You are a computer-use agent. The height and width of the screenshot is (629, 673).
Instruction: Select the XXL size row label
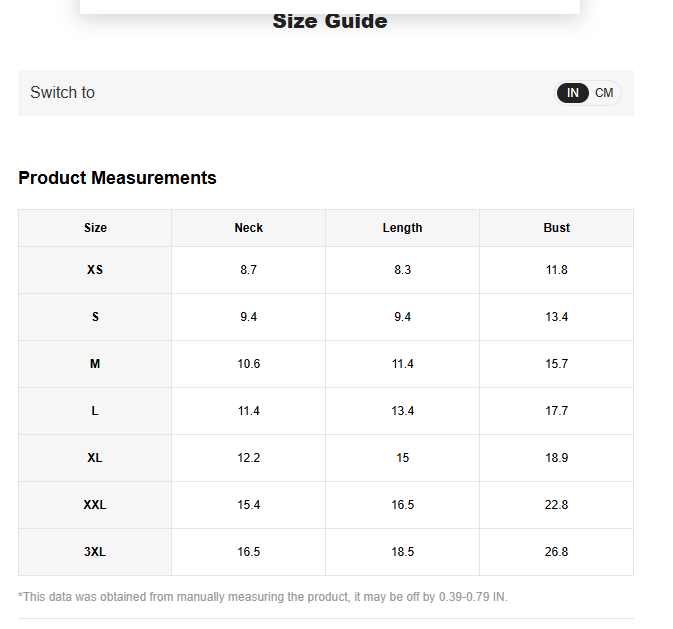(x=95, y=505)
